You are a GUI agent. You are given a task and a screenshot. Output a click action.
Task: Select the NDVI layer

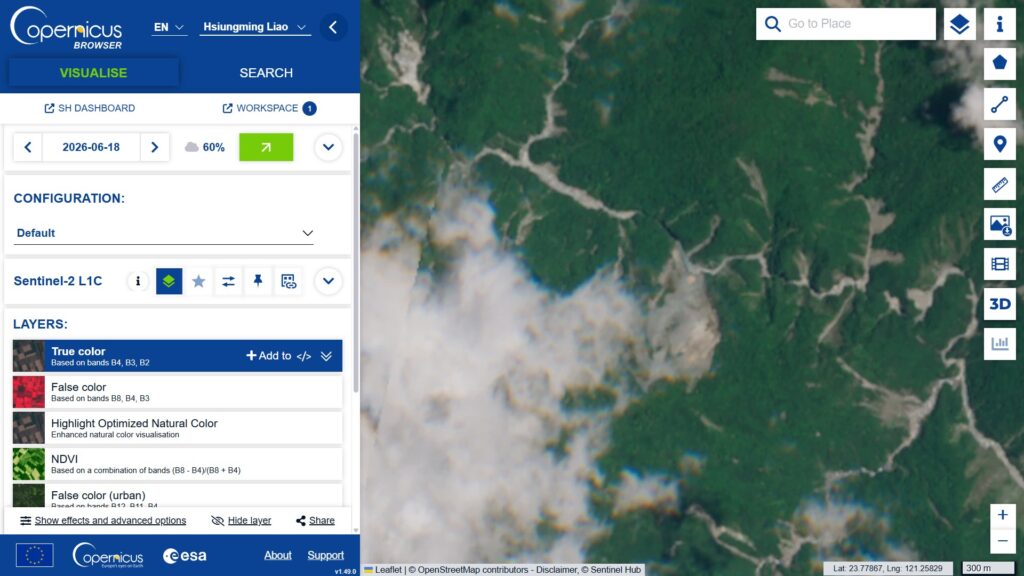pos(177,464)
